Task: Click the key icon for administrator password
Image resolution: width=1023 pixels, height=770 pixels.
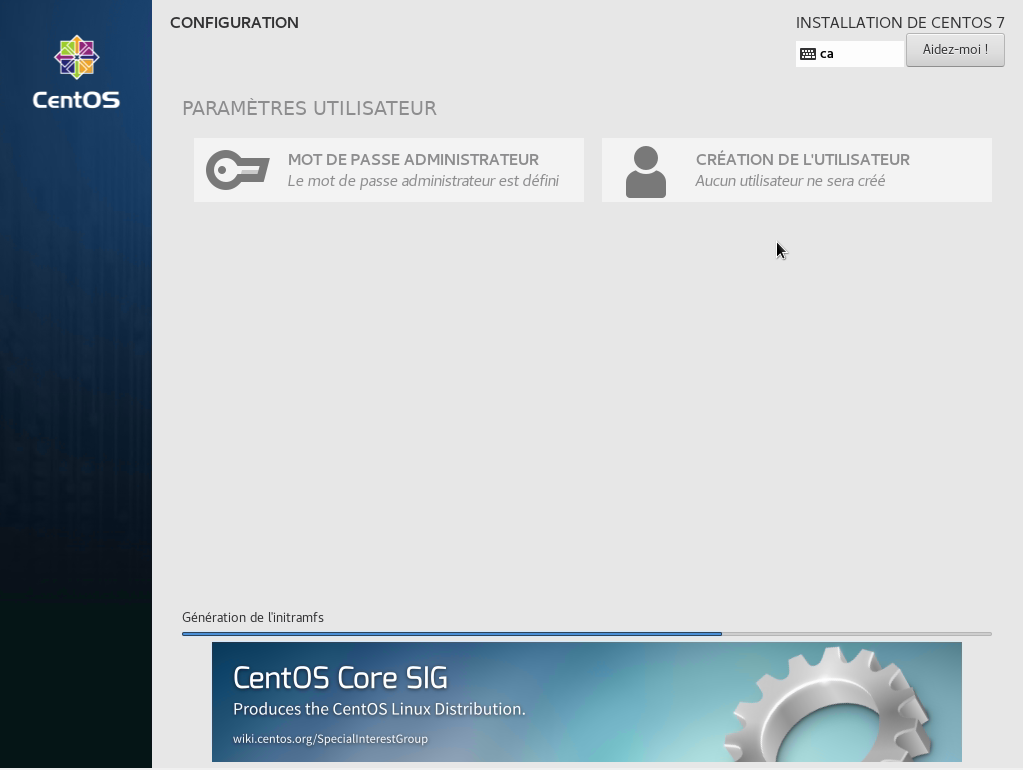Action: pyautogui.click(x=237, y=170)
